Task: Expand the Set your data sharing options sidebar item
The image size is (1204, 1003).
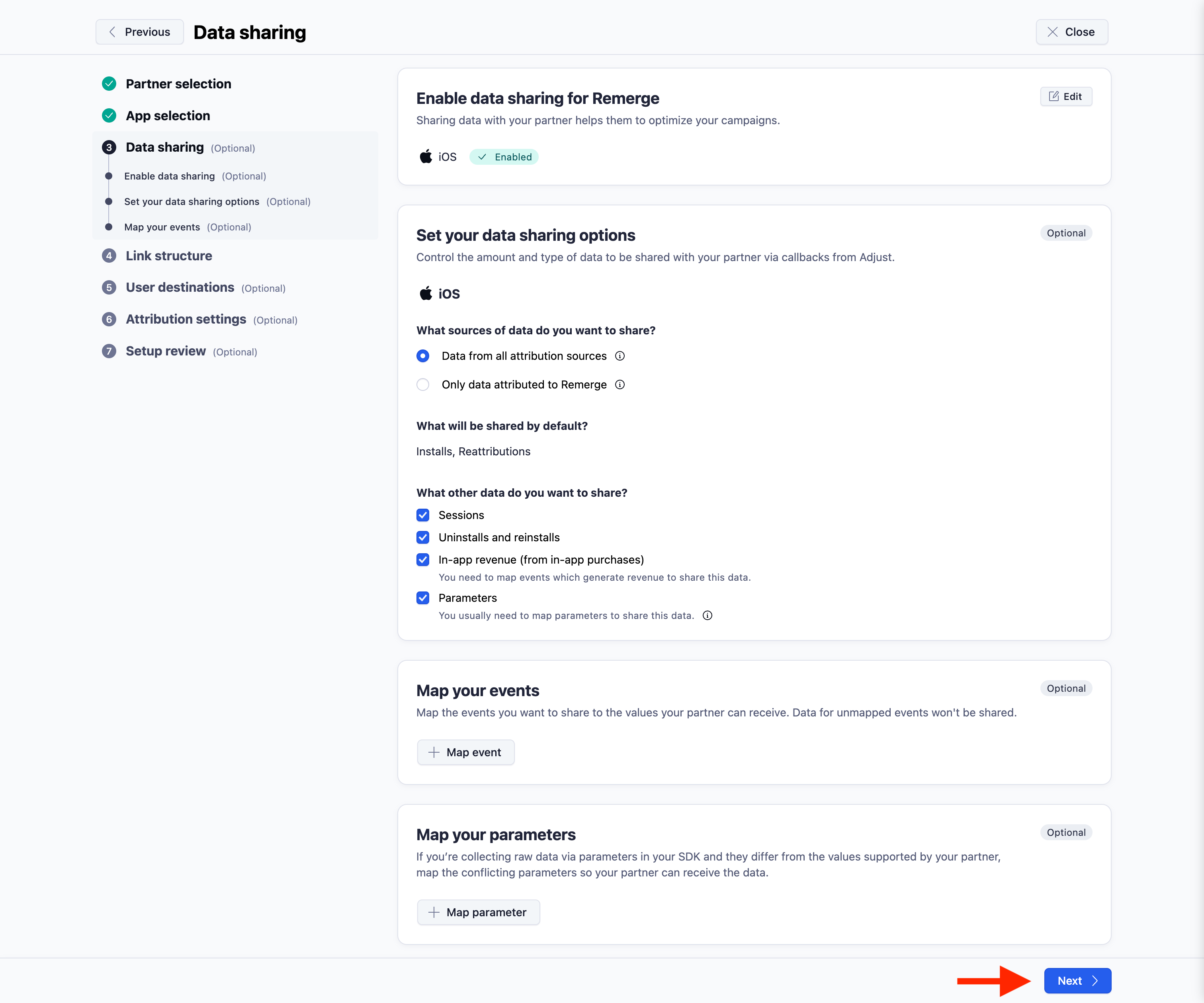Action: click(x=192, y=201)
